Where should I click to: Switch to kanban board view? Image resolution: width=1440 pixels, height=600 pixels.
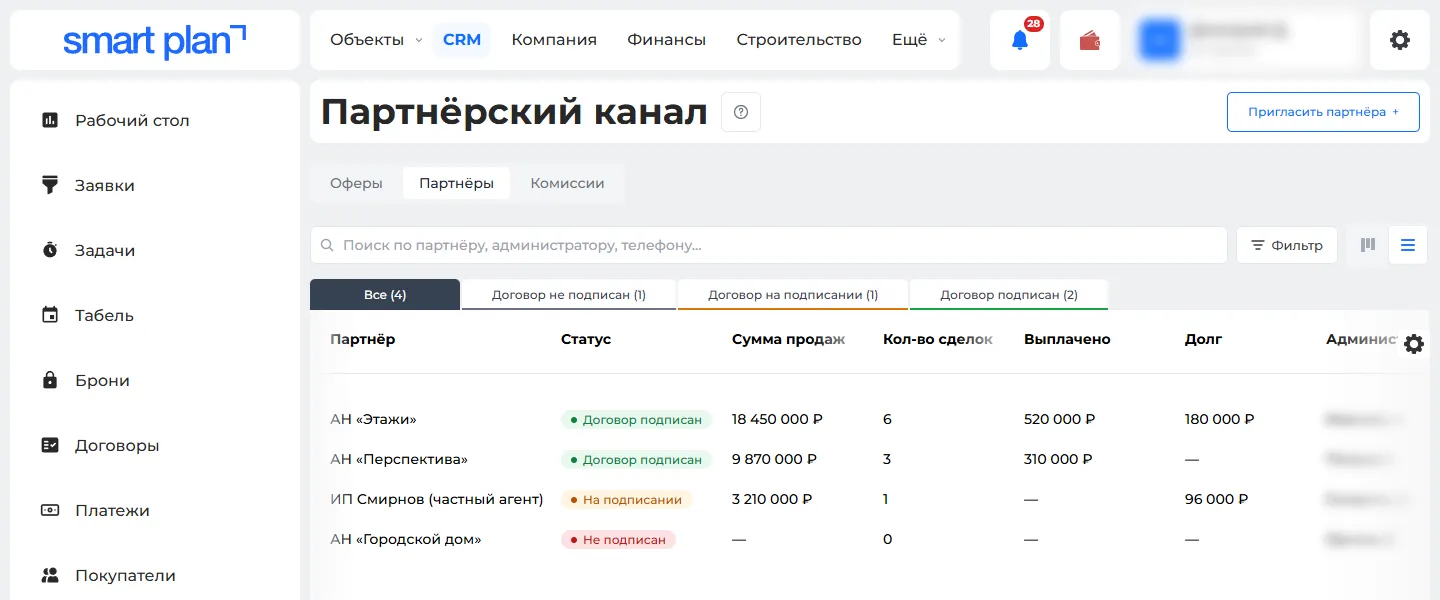1368,245
